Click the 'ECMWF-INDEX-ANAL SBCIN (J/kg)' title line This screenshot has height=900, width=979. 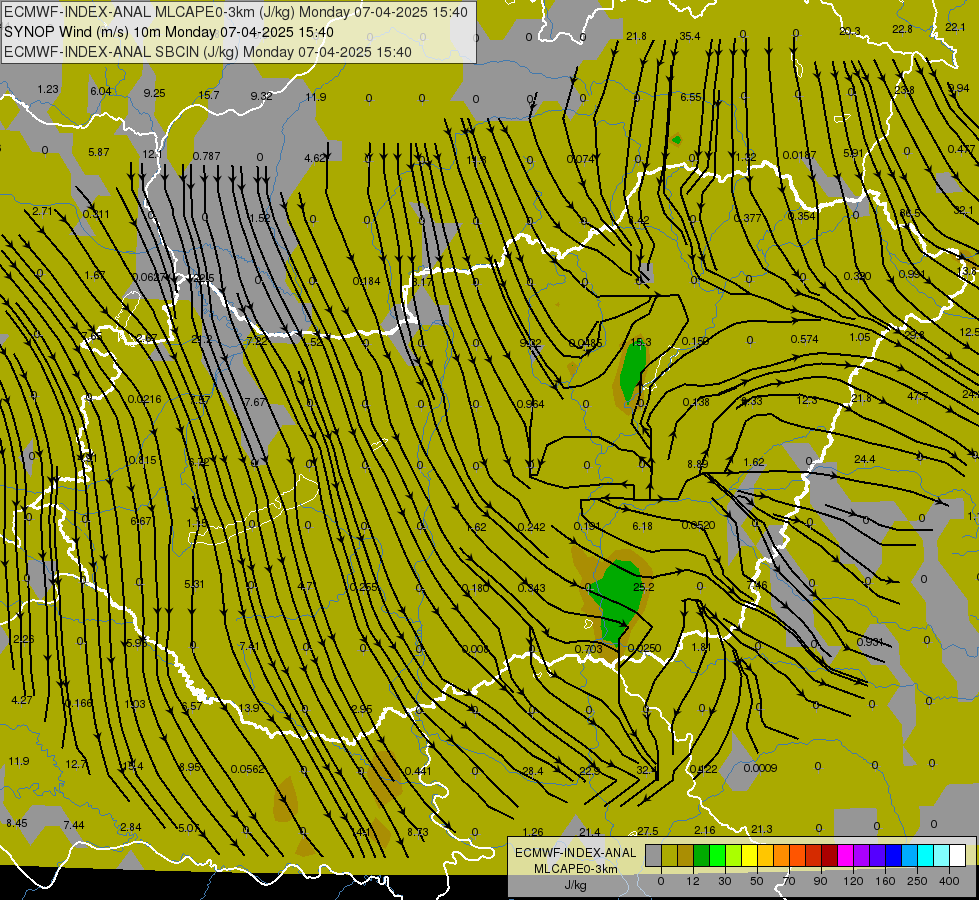(x=208, y=52)
